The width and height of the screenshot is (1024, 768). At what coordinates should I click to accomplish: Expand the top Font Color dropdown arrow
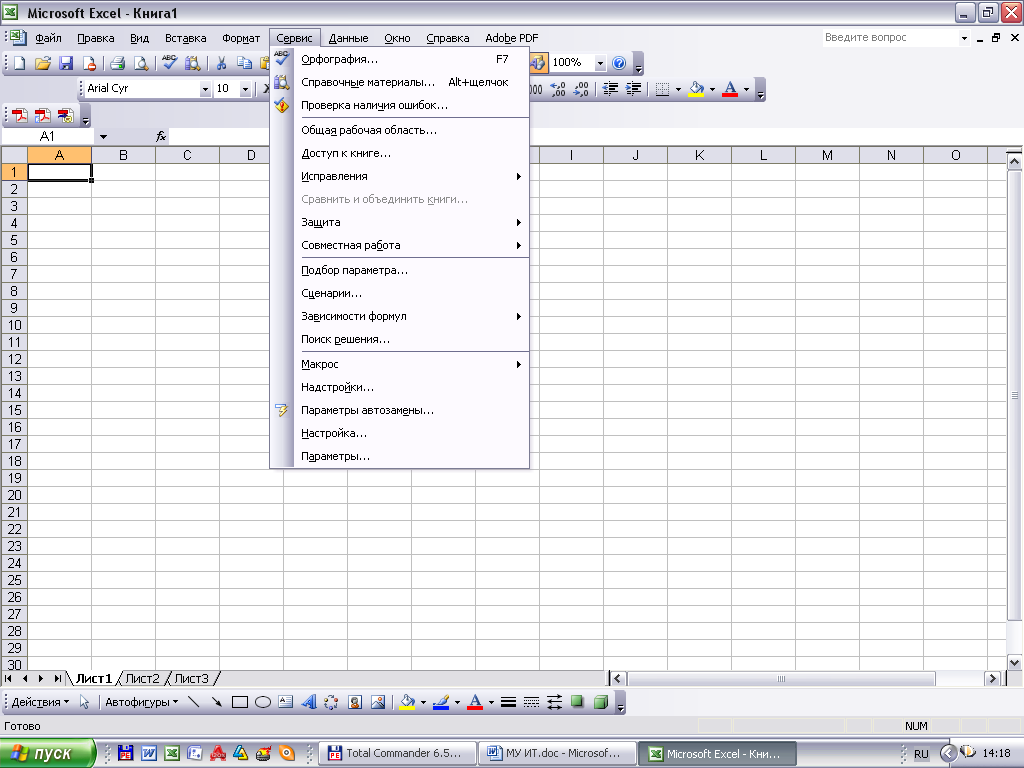746,89
